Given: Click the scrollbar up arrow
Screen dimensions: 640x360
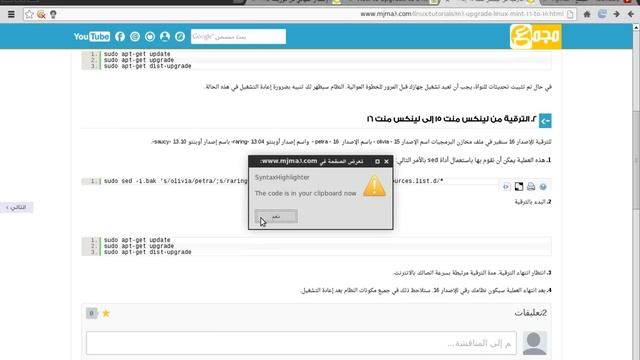Looking at the screenshot, I should pyautogui.click(x=636, y=27).
